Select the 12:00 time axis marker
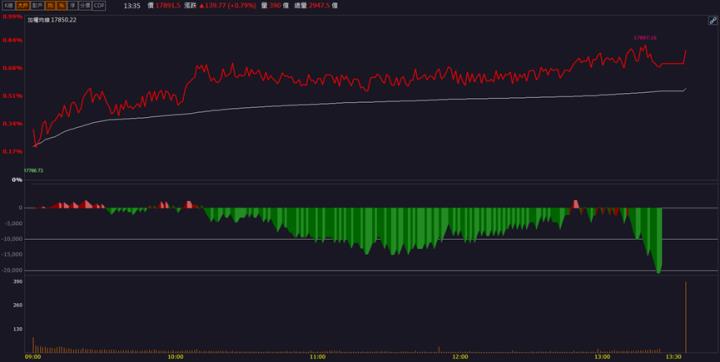The width and height of the screenshot is (720, 362). (460, 357)
